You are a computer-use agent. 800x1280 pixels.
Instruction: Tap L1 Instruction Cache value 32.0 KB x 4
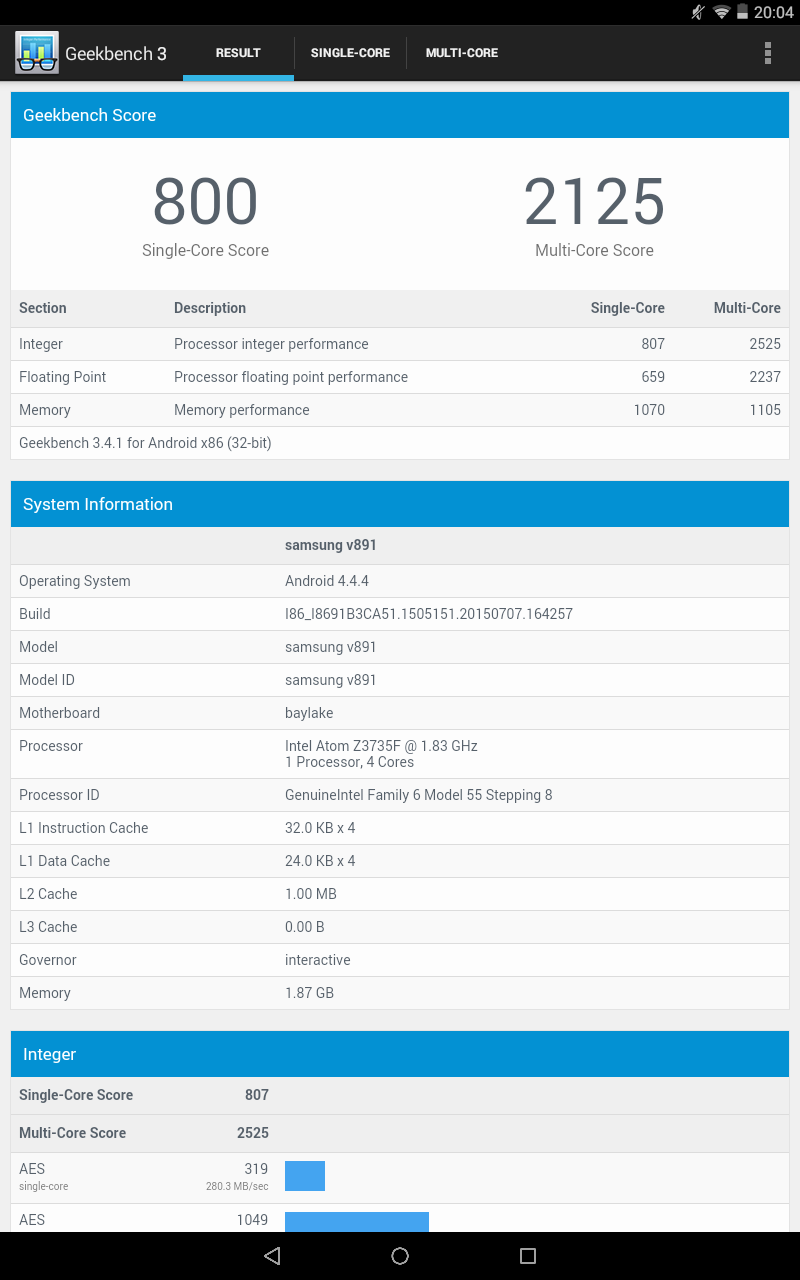click(320, 828)
